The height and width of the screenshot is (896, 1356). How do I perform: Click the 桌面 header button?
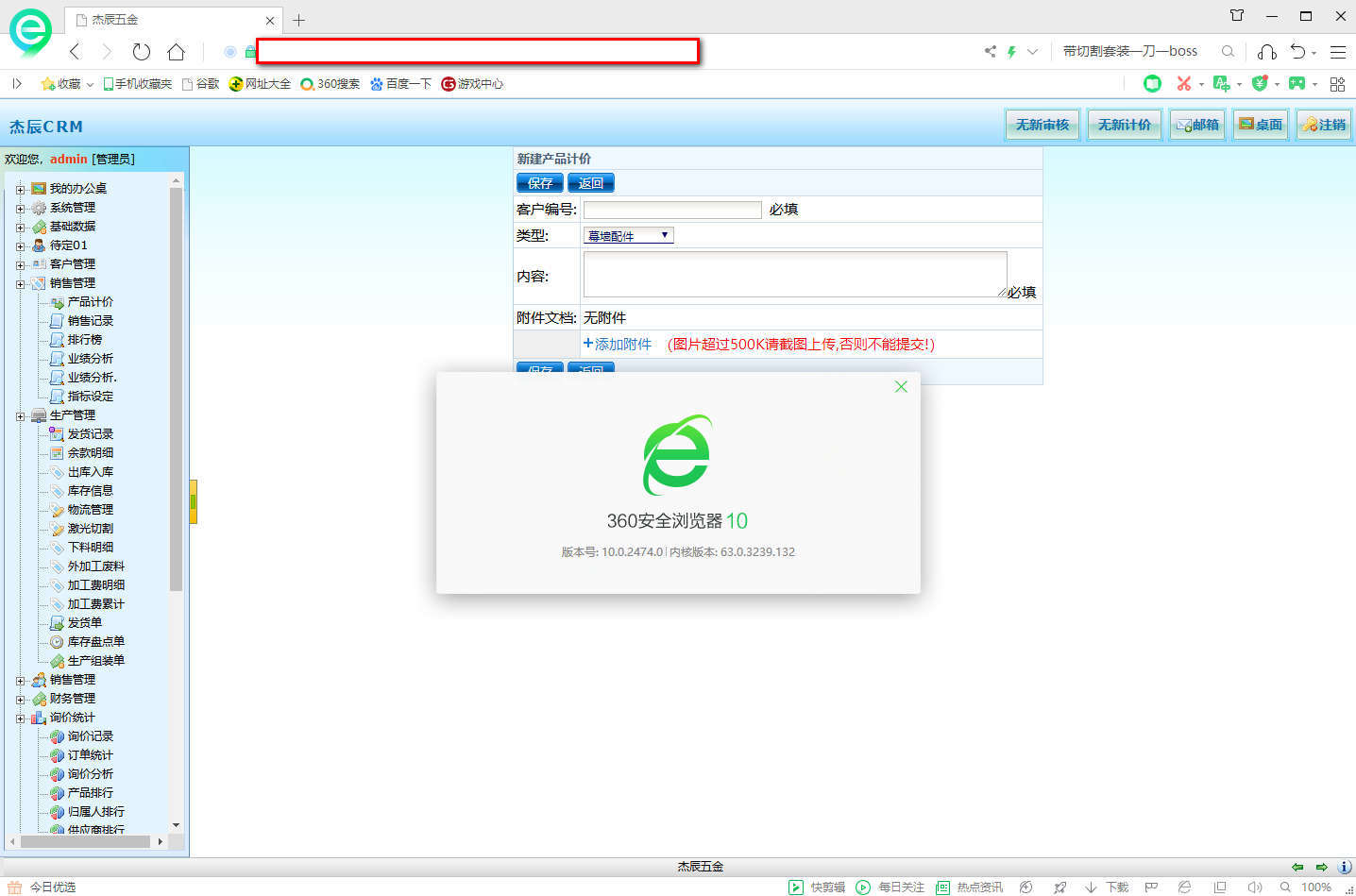tap(1261, 125)
